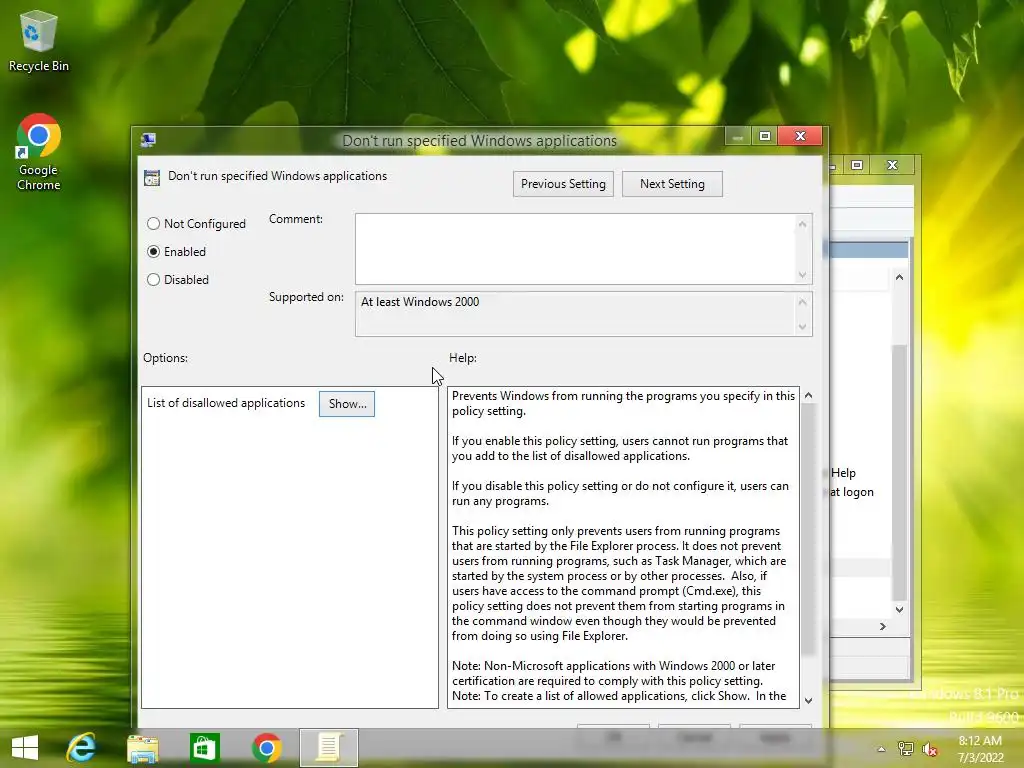Click the policy setting icon beside heading
This screenshot has height=768, width=1024.
(x=152, y=178)
